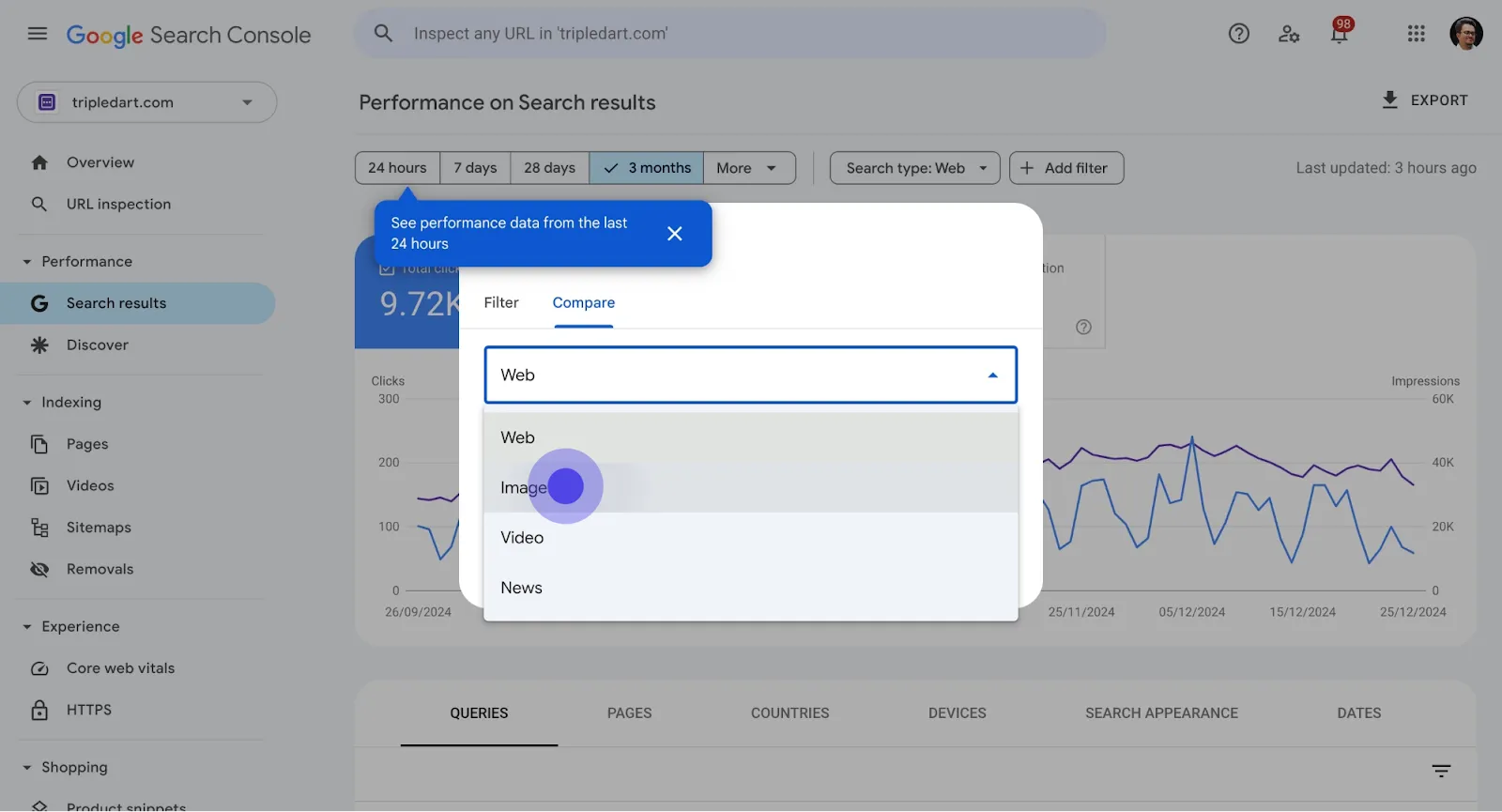Collapse the Web search type combo box
1502x812 pixels.
tap(750, 375)
